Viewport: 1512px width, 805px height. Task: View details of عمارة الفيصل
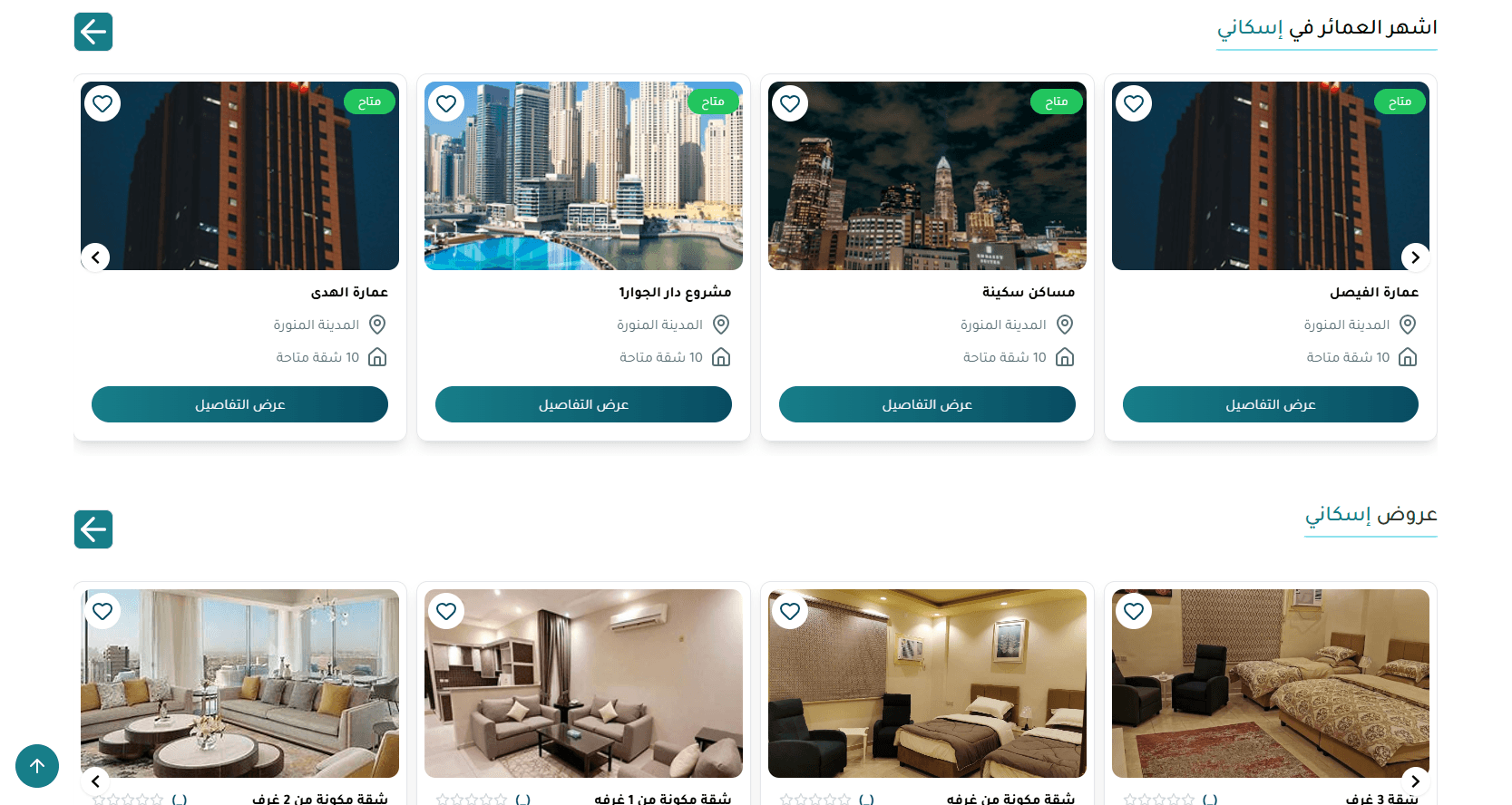1271,404
